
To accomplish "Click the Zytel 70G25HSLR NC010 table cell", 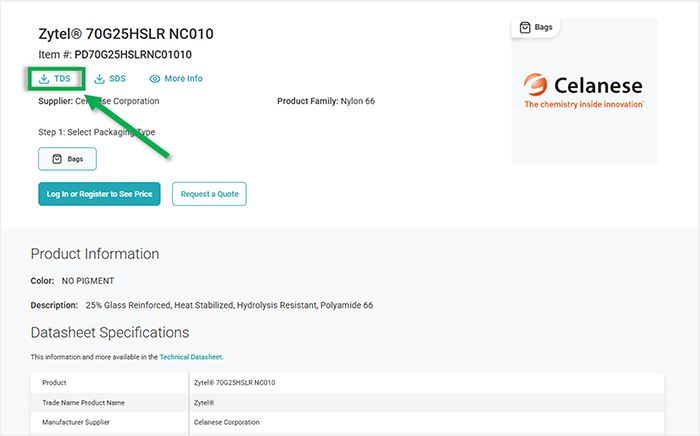I will coord(234,382).
